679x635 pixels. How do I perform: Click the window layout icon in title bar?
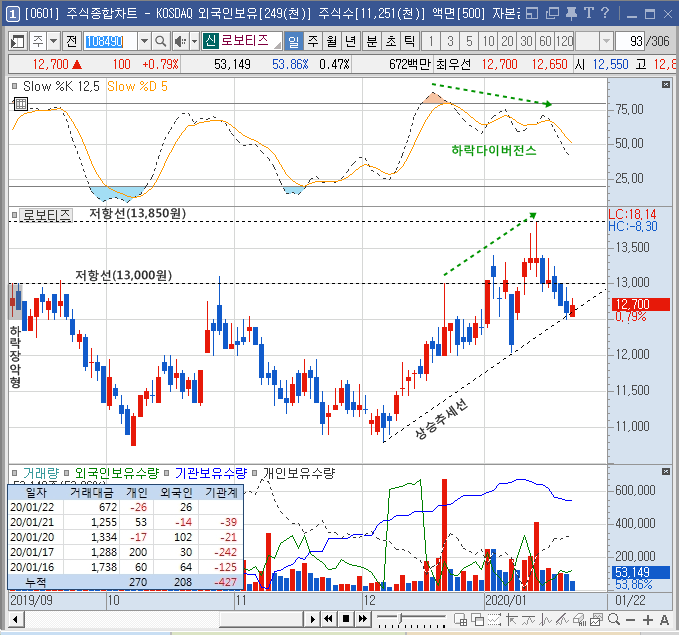[532, 14]
